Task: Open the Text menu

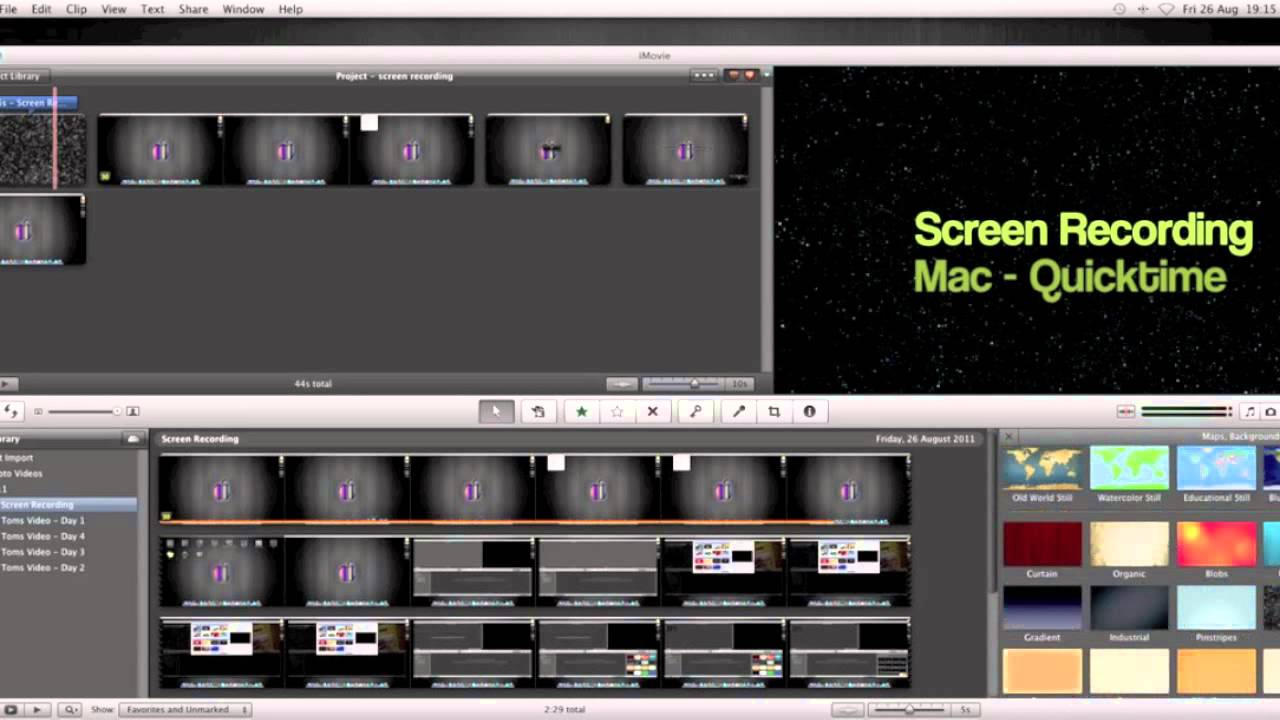Action: pyautogui.click(x=153, y=9)
